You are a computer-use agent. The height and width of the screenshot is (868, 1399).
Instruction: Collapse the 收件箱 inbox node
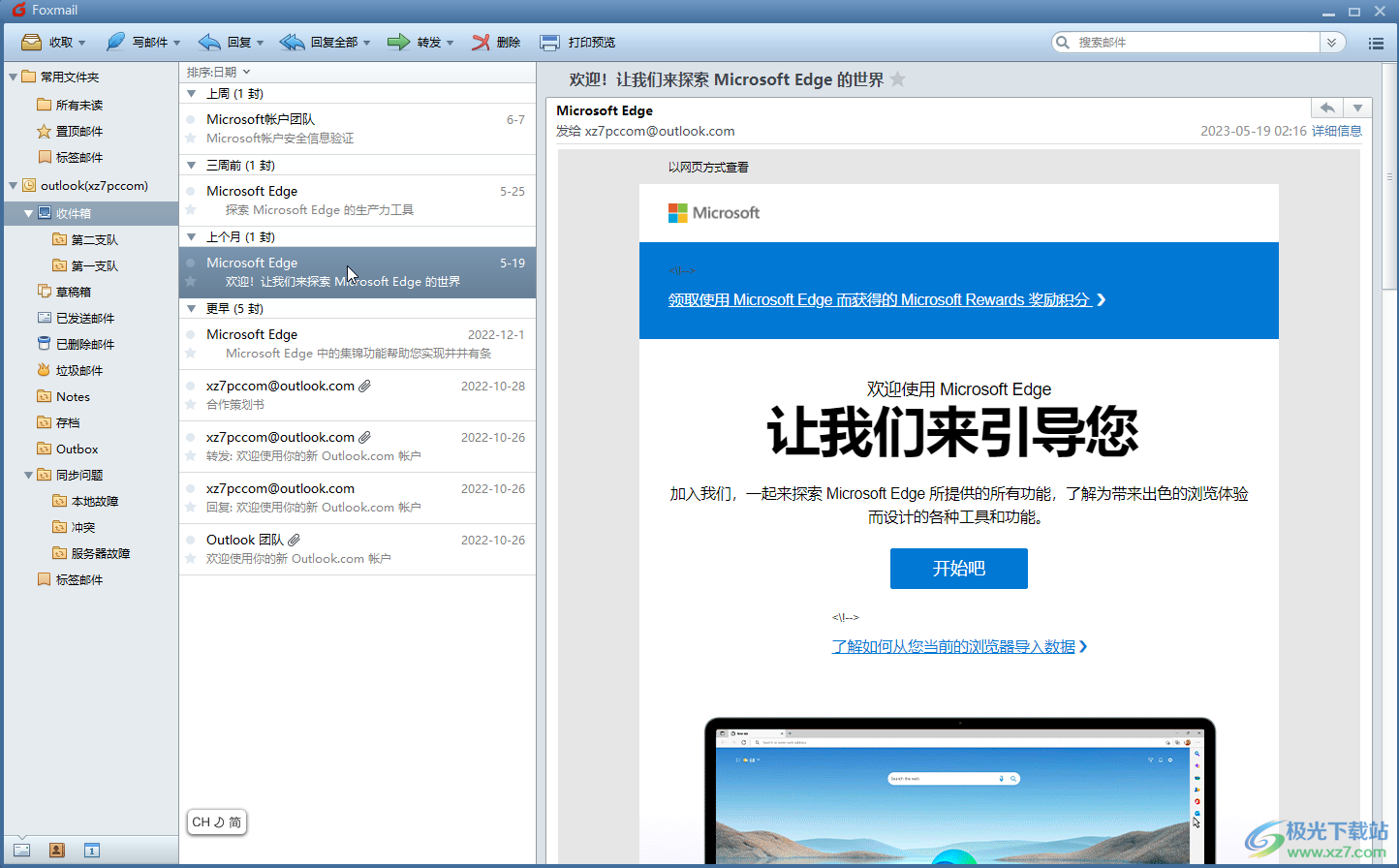(x=28, y=213)
